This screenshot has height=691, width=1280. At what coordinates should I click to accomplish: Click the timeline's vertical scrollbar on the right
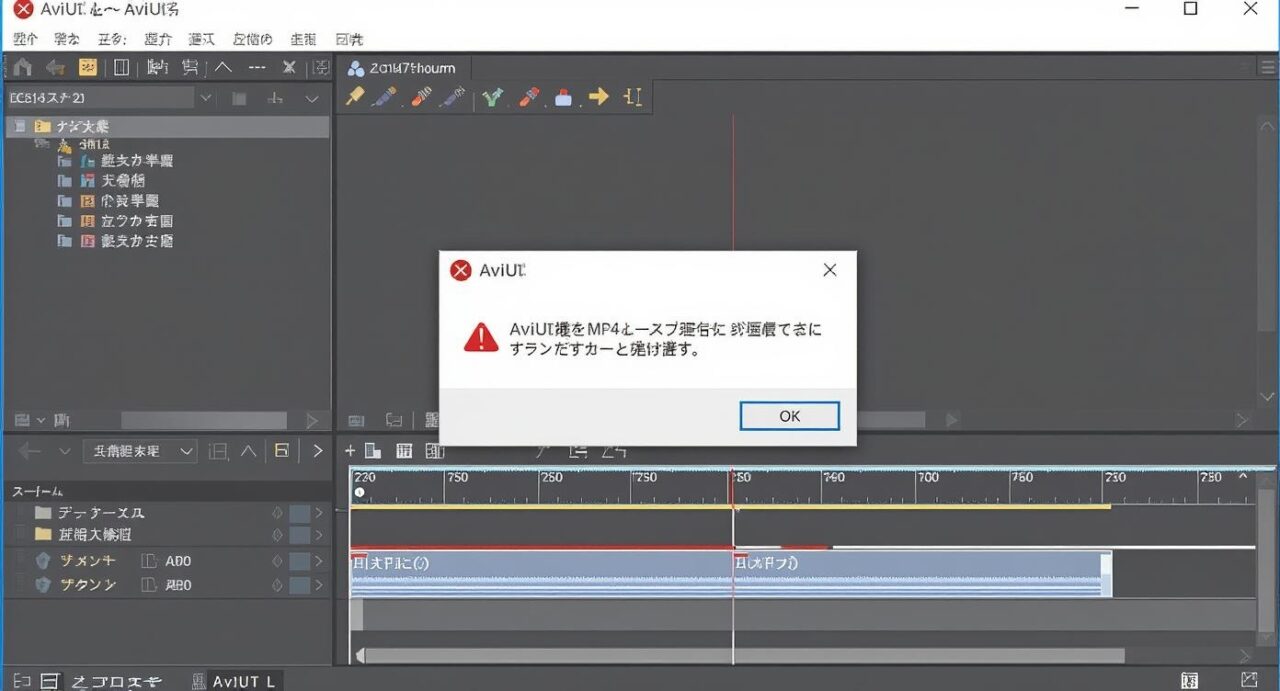(1267, 560)
